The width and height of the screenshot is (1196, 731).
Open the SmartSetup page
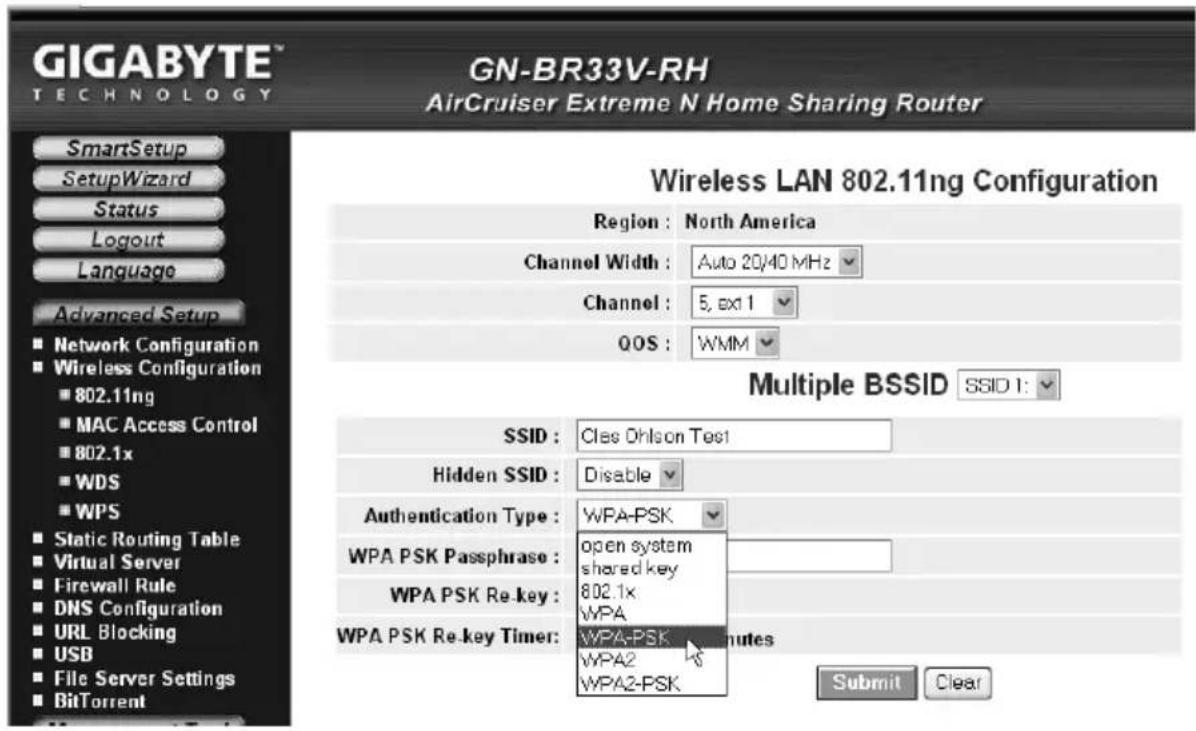(128, 148)
